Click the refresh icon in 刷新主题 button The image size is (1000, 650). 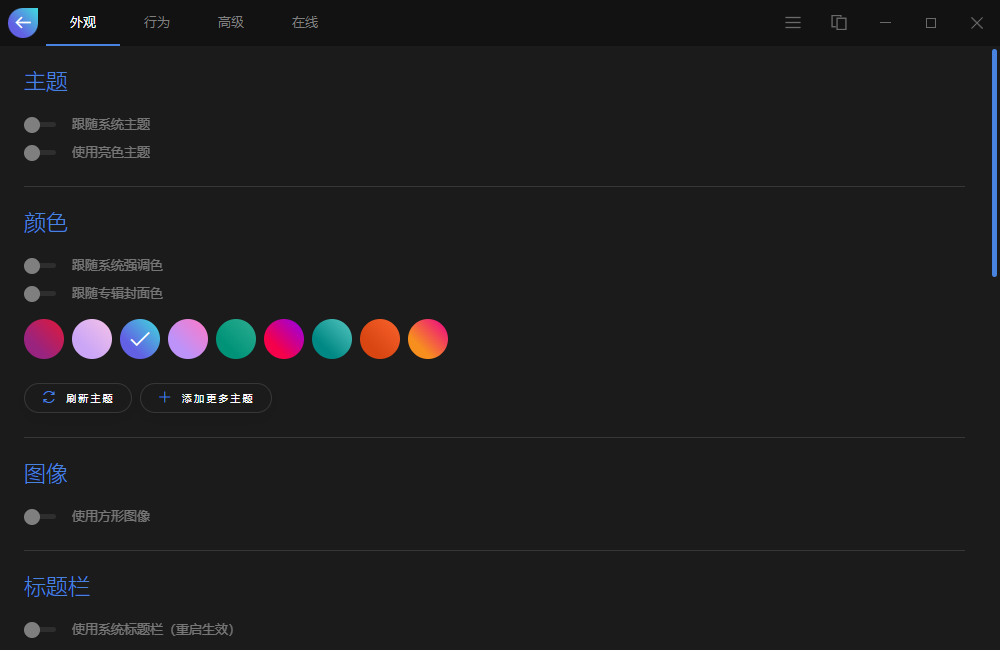48,397
